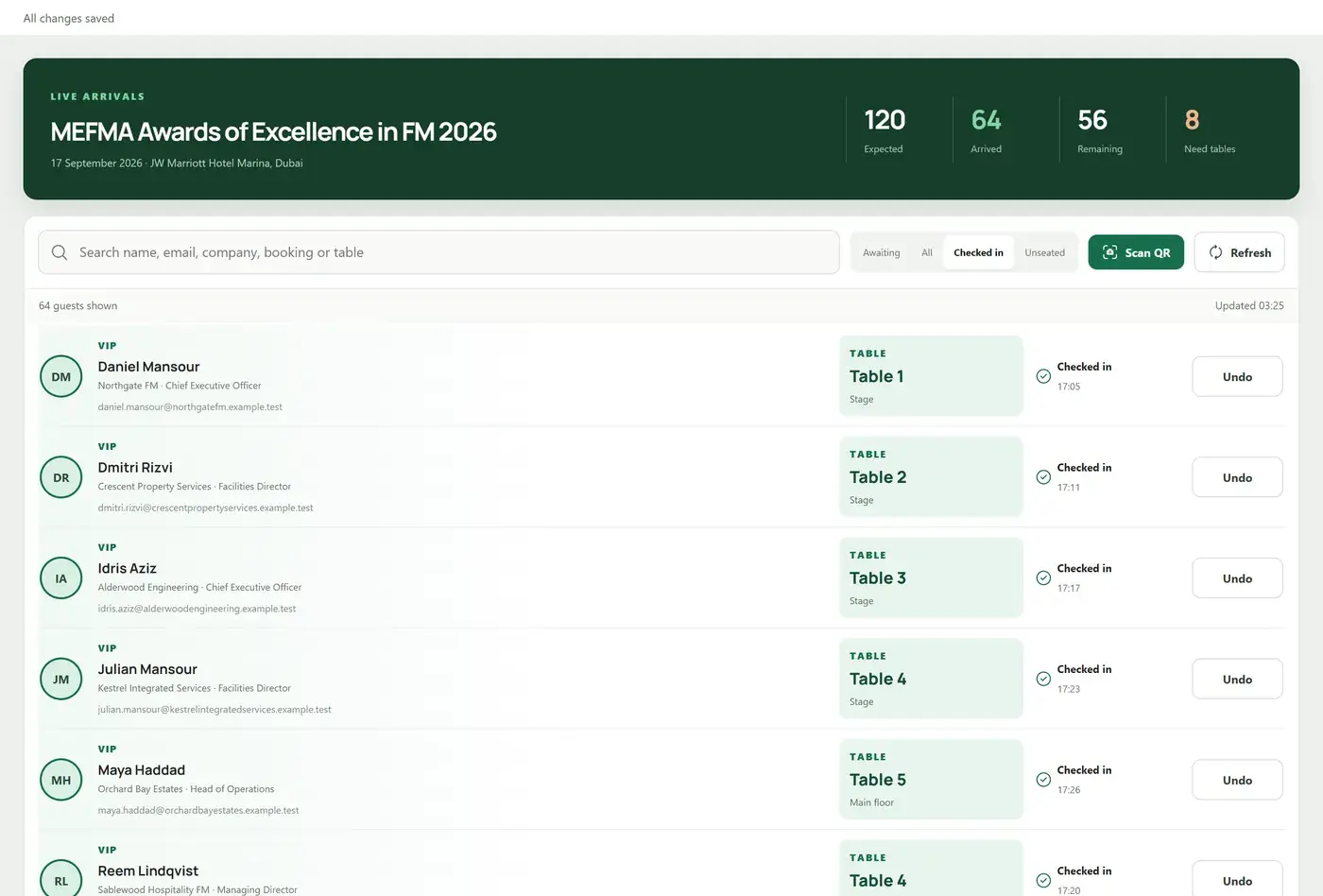This screenshot has width=1323, height=896.
Task: Select the Checked in filter tab
Action: point(978,252)
